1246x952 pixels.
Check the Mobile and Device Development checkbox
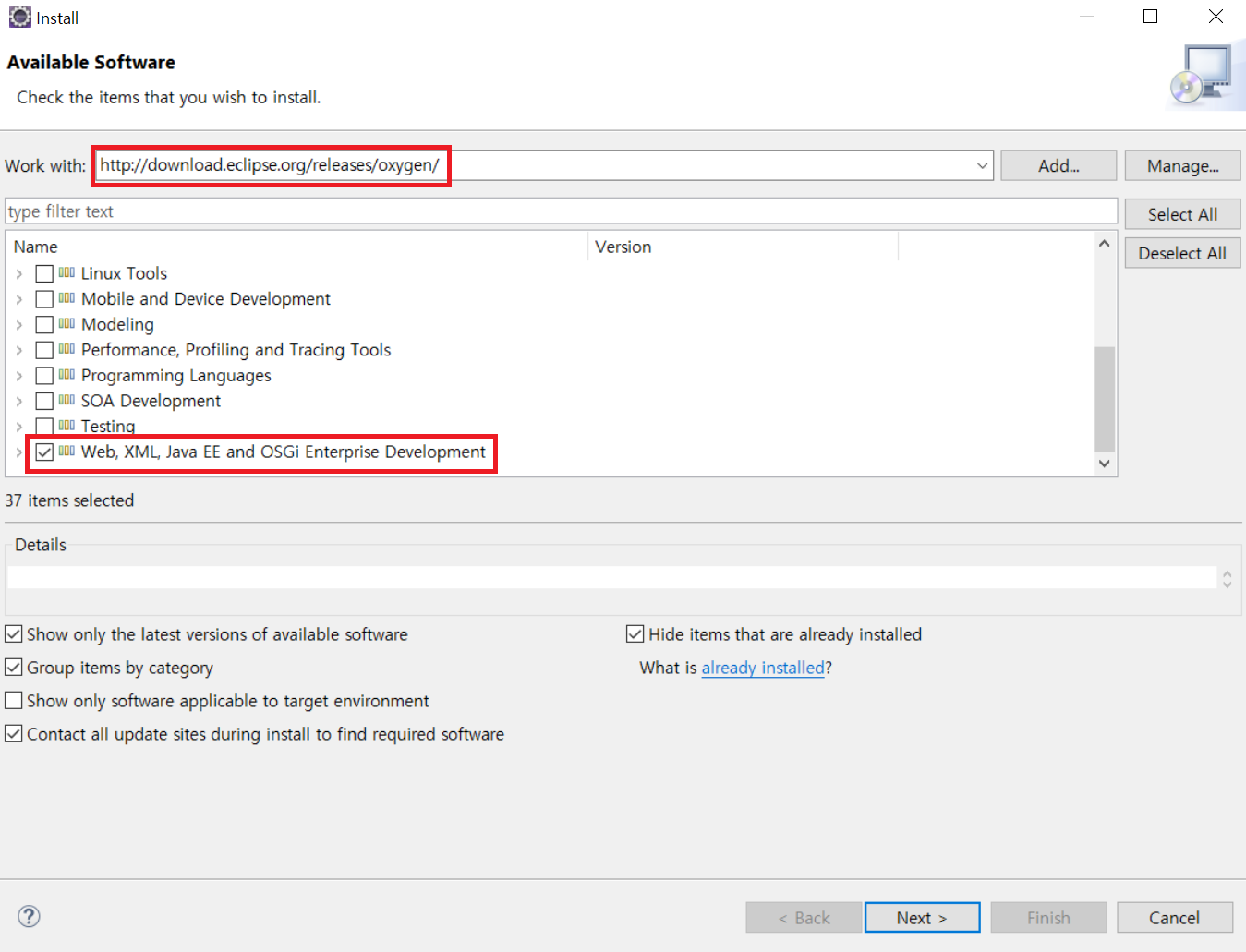[x=44, y=299]
